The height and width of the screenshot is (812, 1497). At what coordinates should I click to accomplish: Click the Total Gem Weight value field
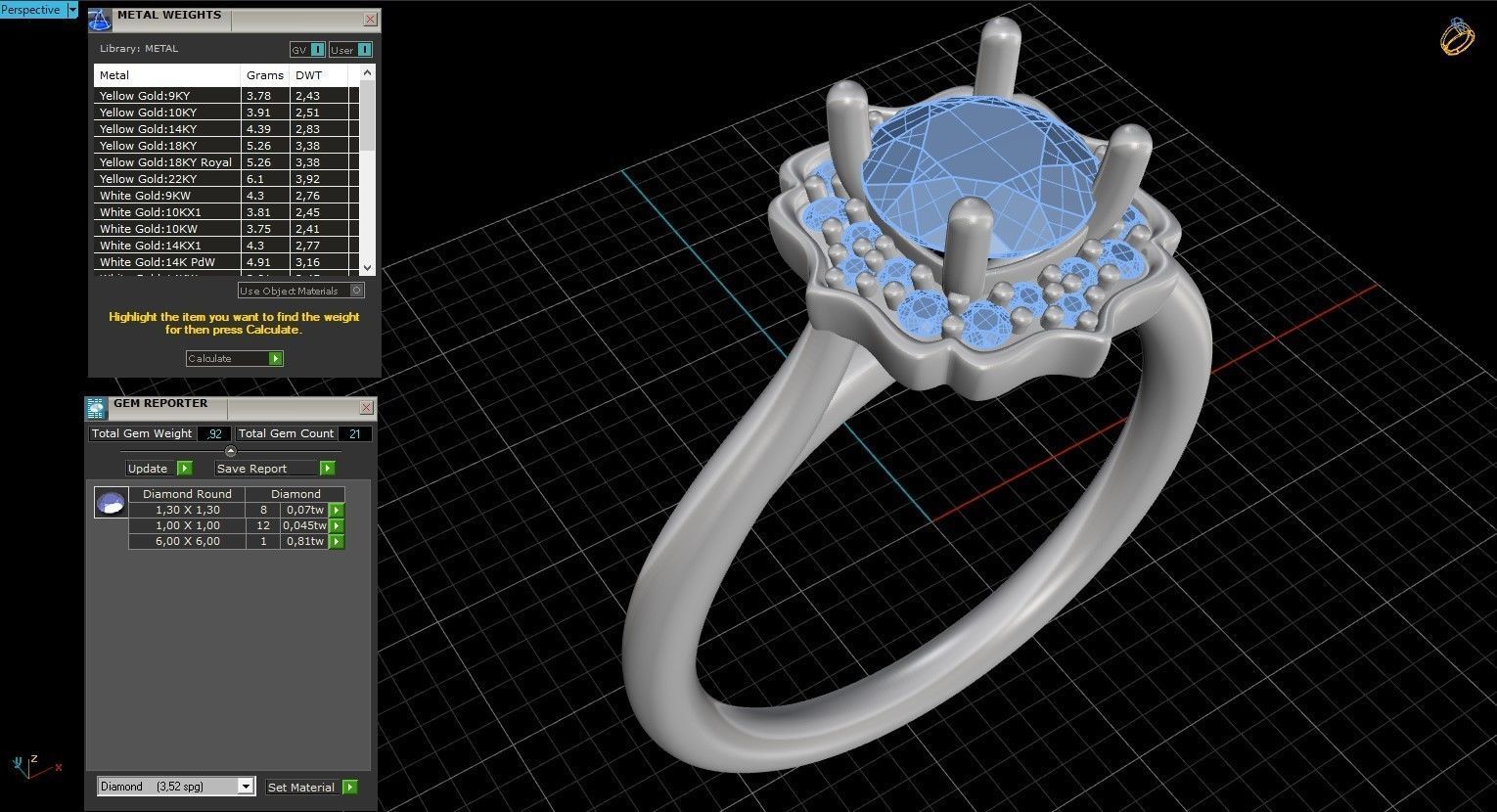coord(213,434)
